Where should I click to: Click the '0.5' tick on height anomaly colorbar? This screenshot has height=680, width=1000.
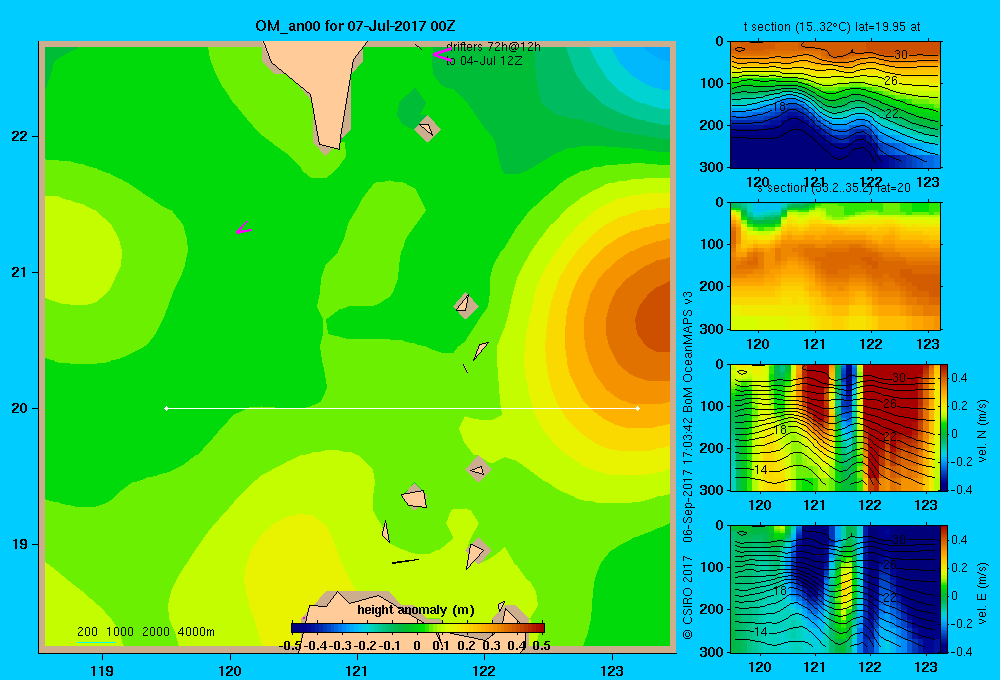(541, 646)
